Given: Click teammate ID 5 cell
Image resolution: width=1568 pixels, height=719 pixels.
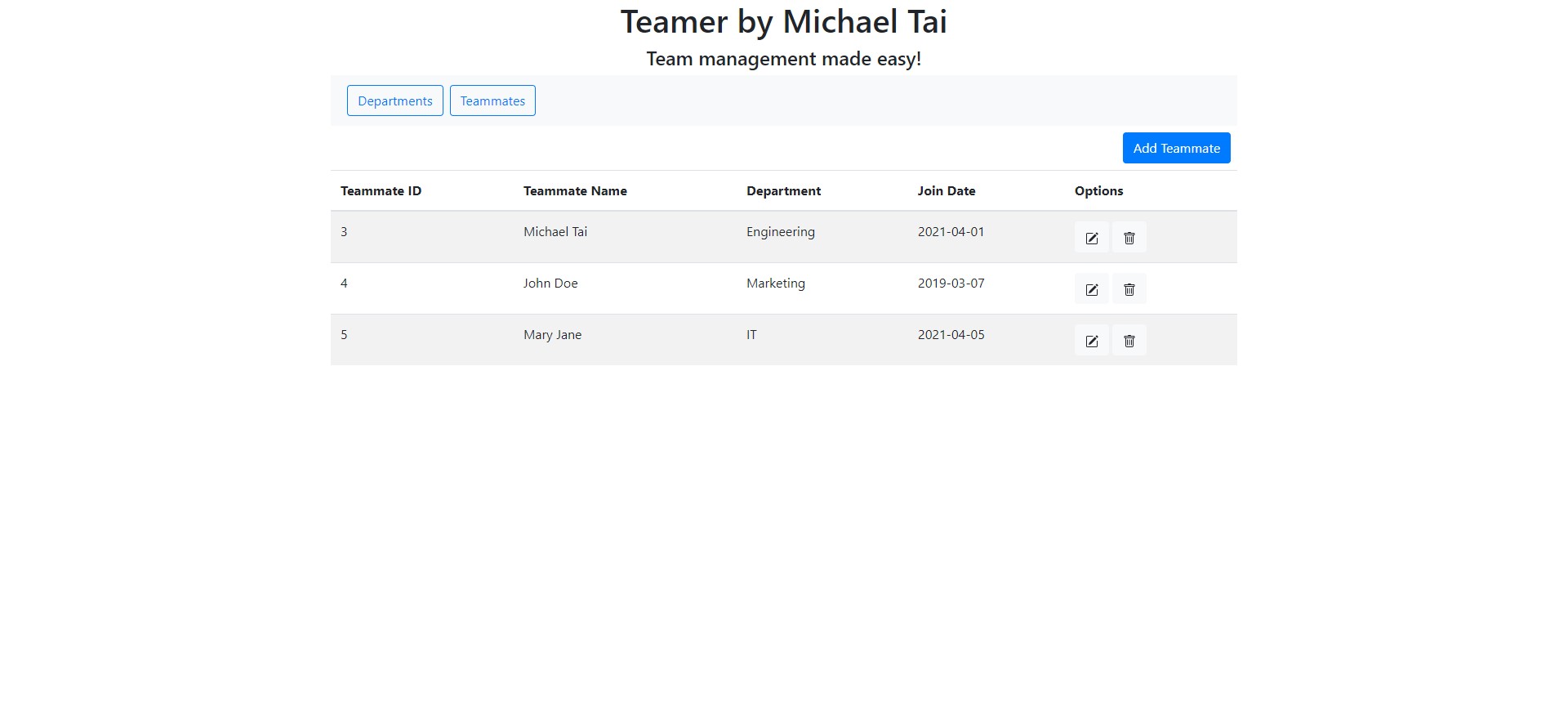Looking at the screenshot, I should [344, 335].
